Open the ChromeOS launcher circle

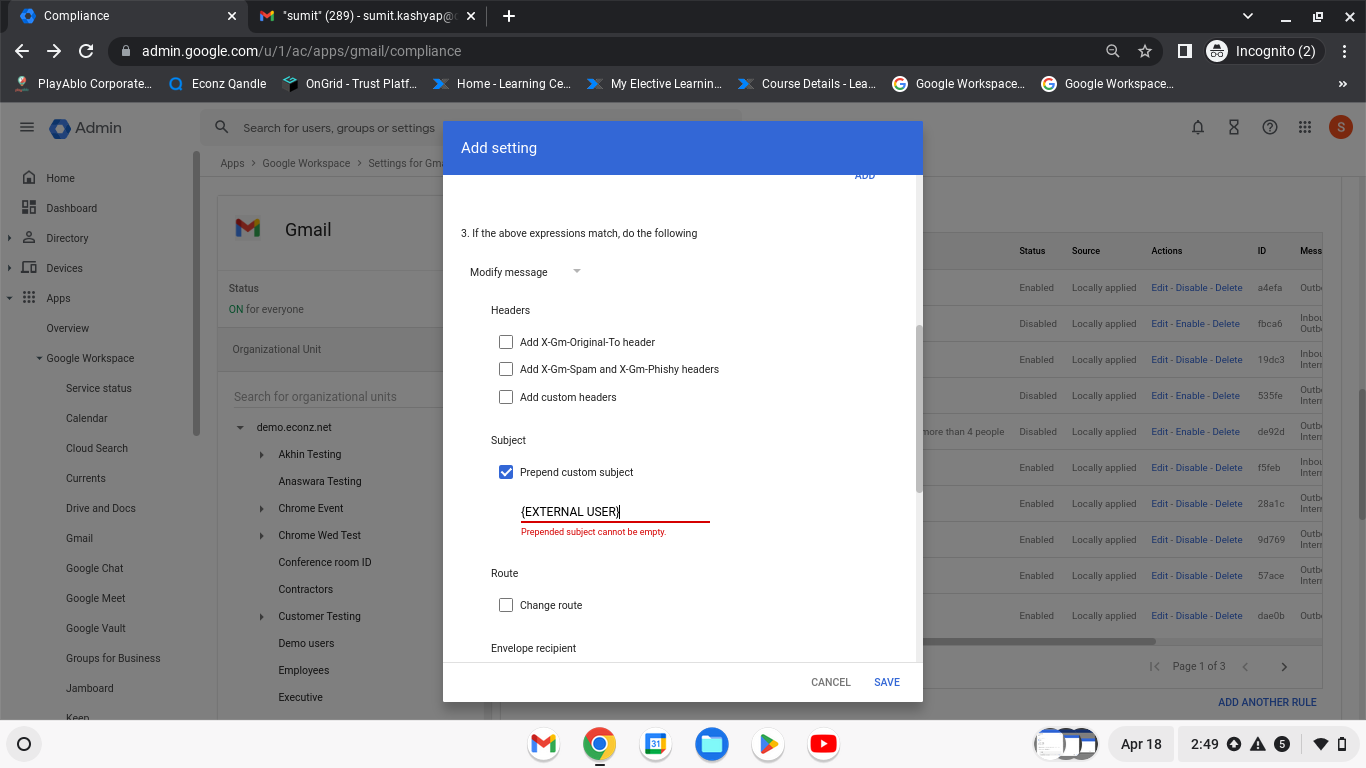tap(25, 744)
